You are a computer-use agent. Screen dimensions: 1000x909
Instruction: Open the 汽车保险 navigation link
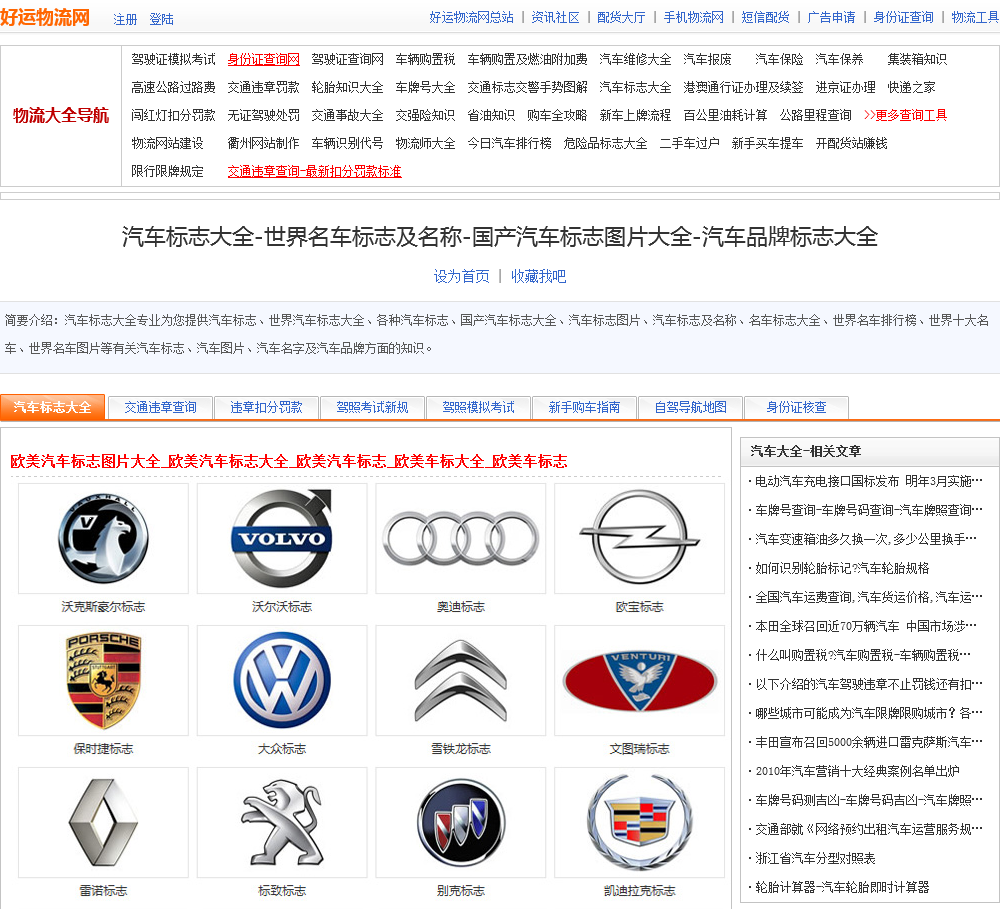click(x=779, y=59)
